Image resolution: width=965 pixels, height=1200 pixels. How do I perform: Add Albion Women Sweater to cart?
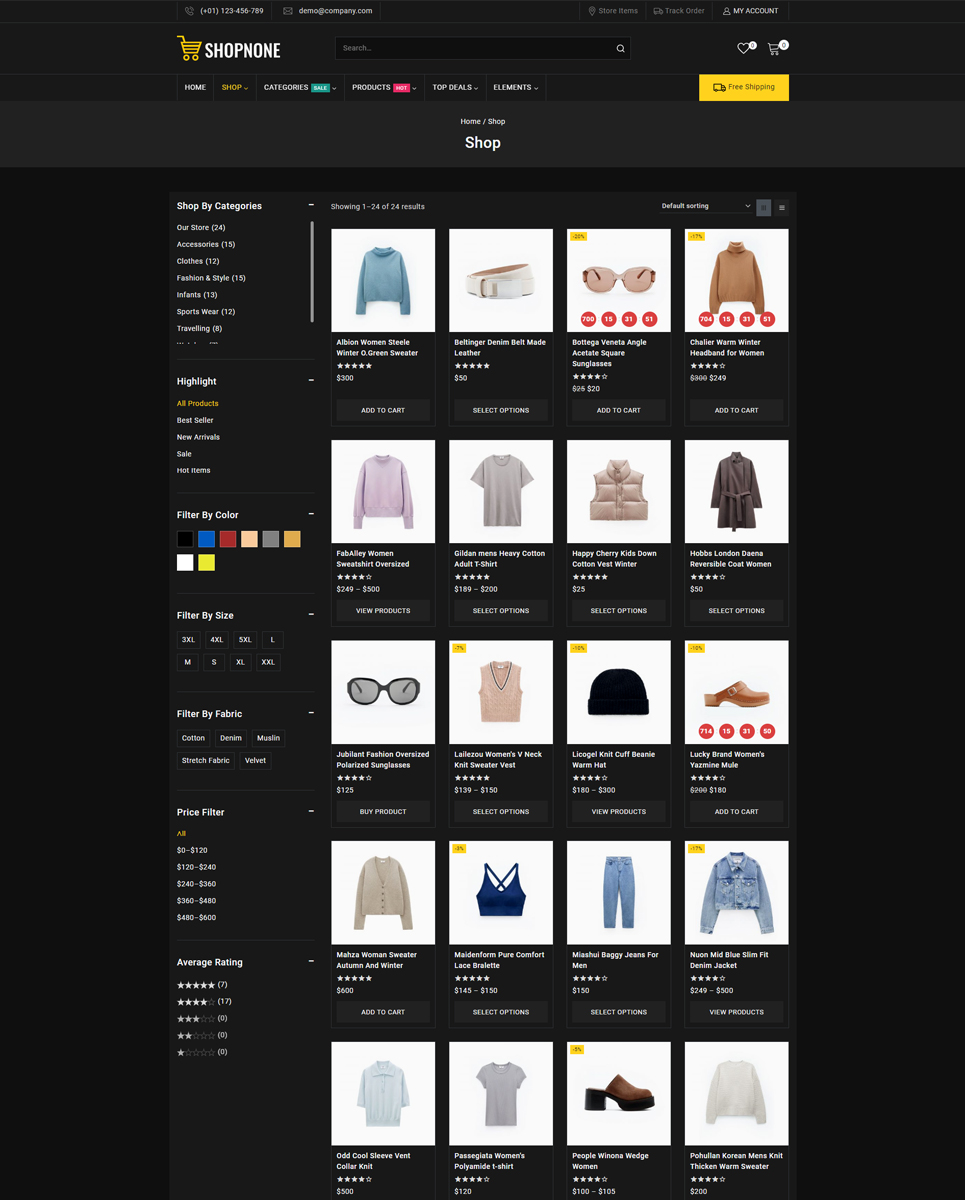click(383, 410)
